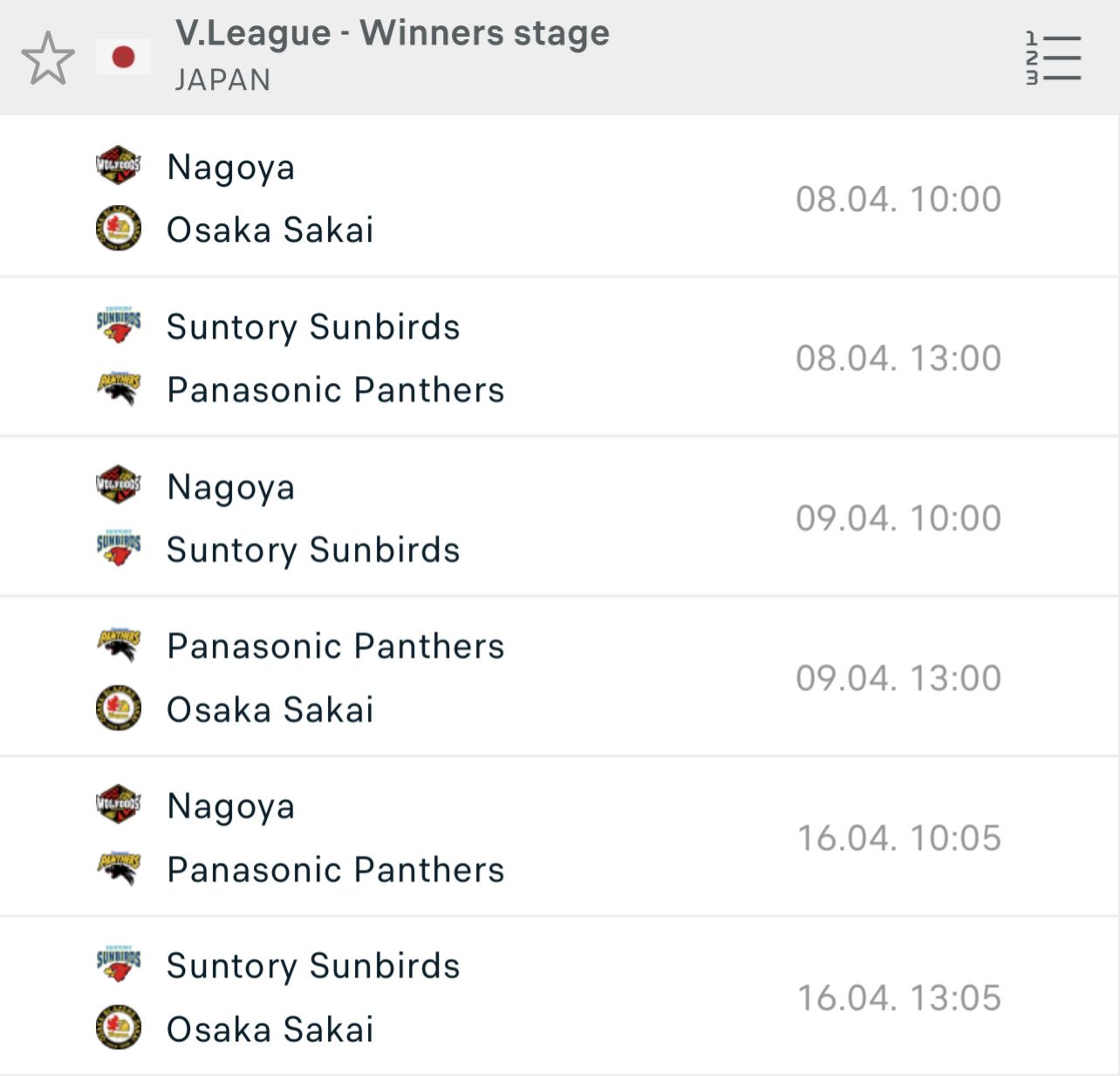Click the Japan flag icon
Viewport: 1120px width, 1076px height.
[x=123, y=58]
